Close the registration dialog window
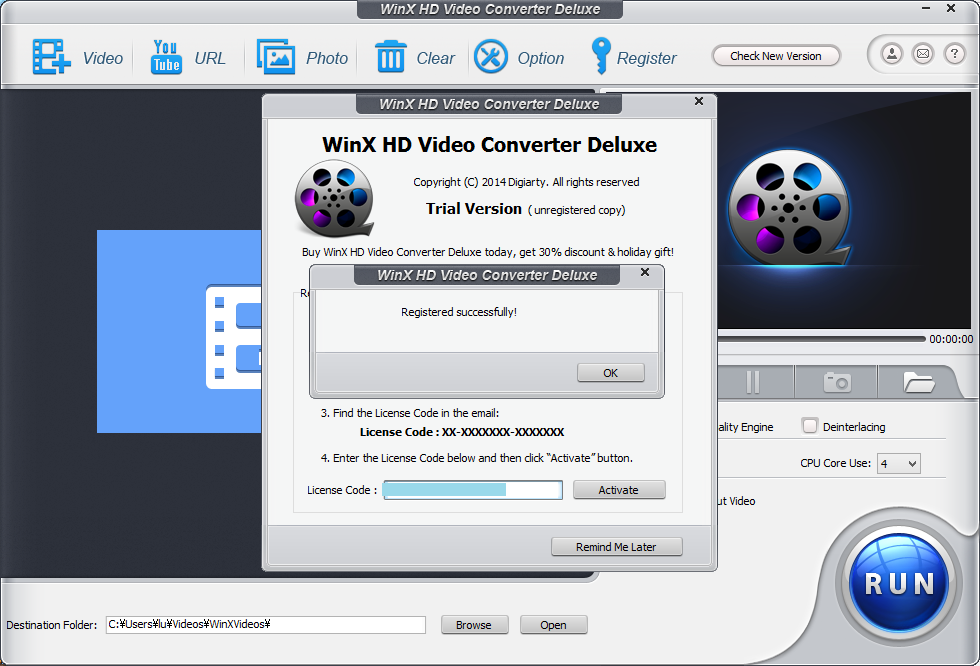This screenshot has width=980, height=666. coord(699,101)
